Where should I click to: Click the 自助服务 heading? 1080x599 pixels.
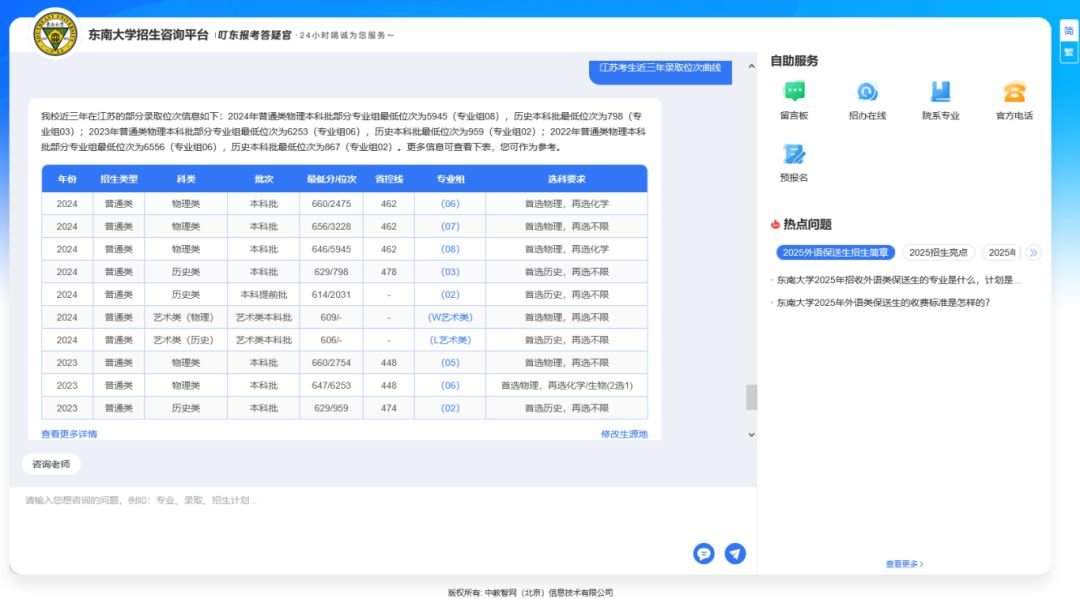794,61
